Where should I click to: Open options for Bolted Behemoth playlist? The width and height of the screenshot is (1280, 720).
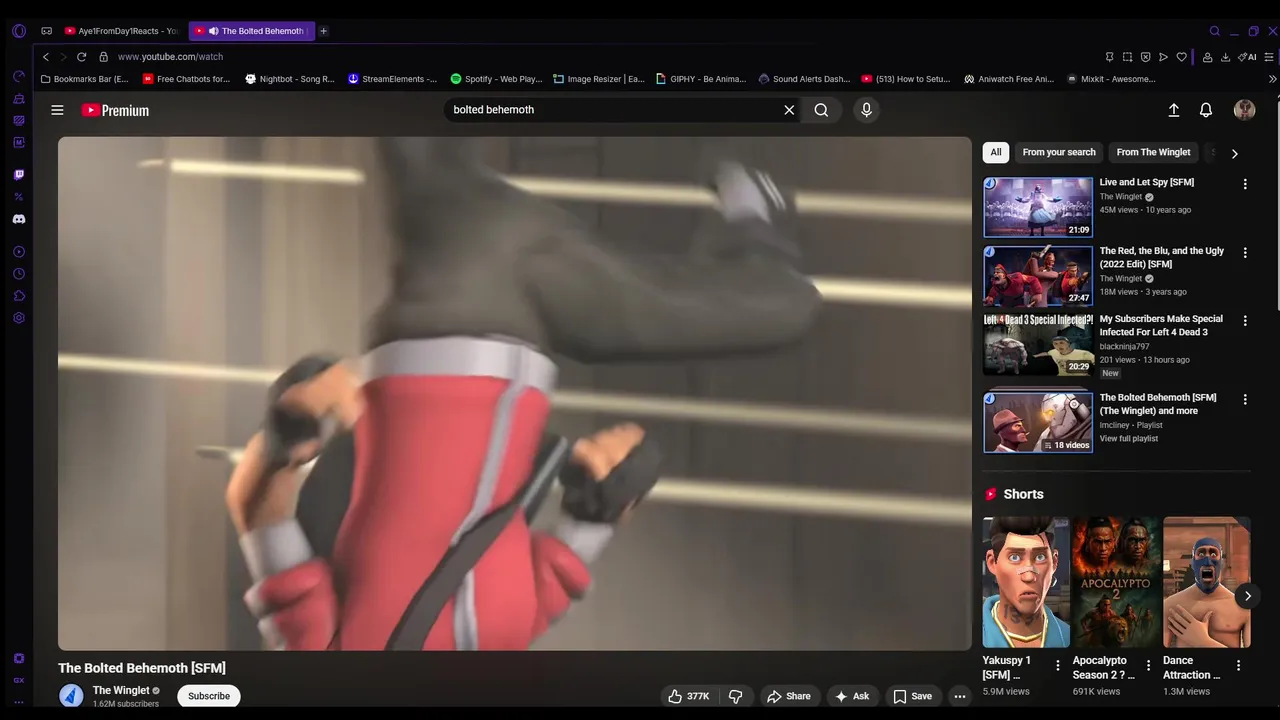(x=1245, y=399)
